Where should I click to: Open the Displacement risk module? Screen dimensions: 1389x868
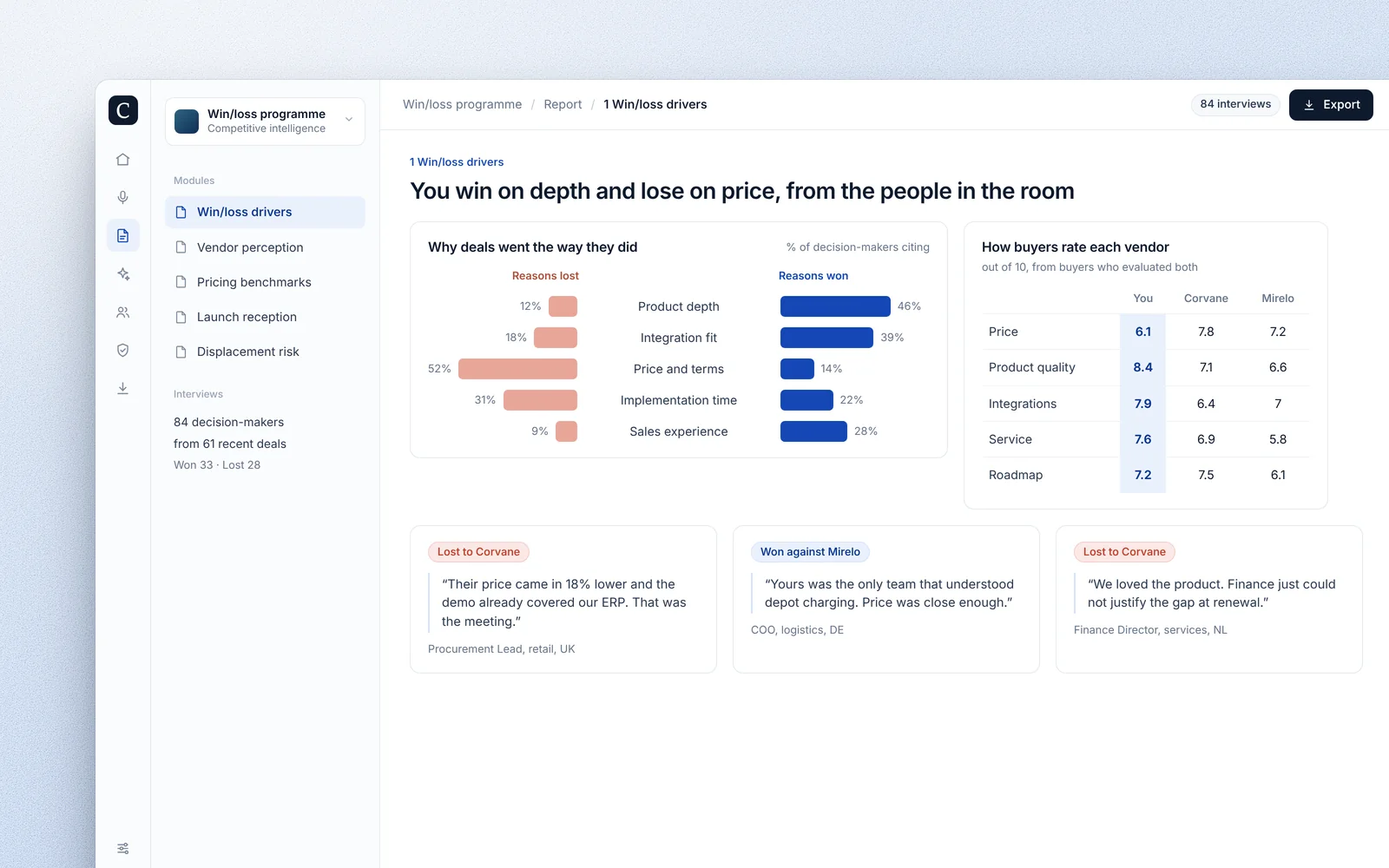click(265, 352)
